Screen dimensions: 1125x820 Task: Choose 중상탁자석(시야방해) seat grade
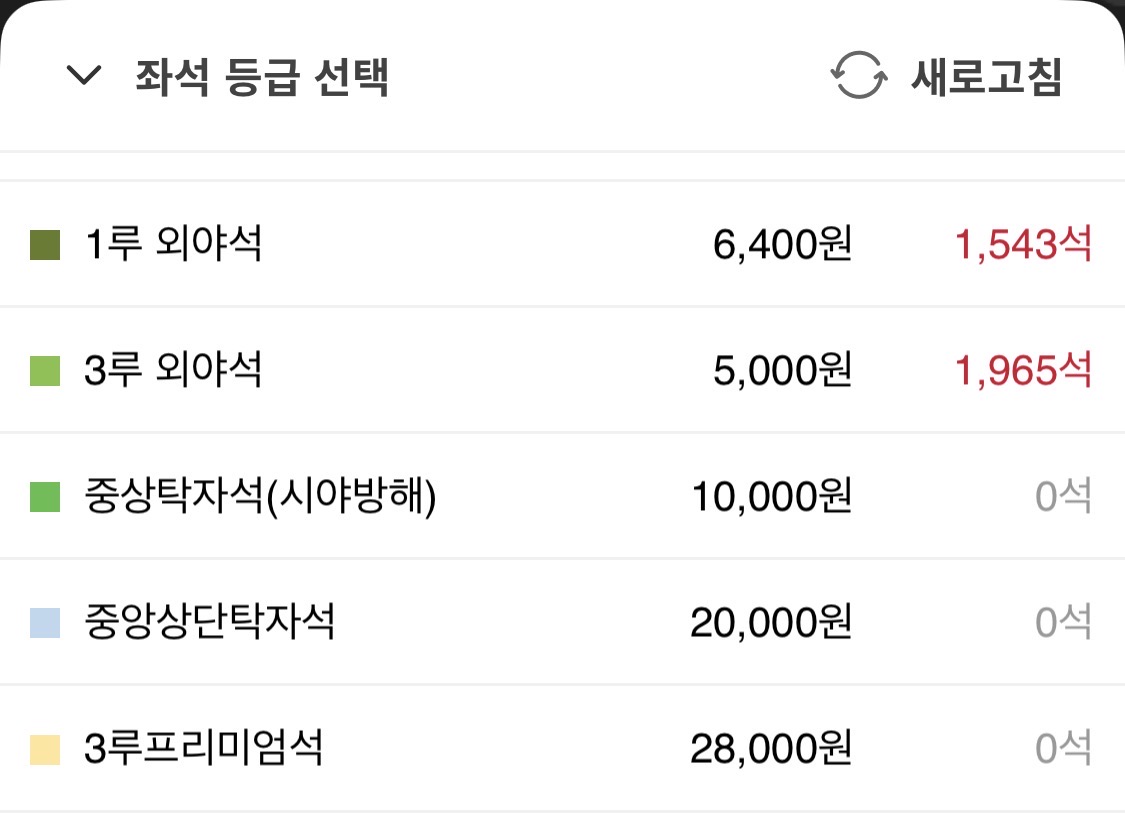pyautogui.click(x=562, y=496)
